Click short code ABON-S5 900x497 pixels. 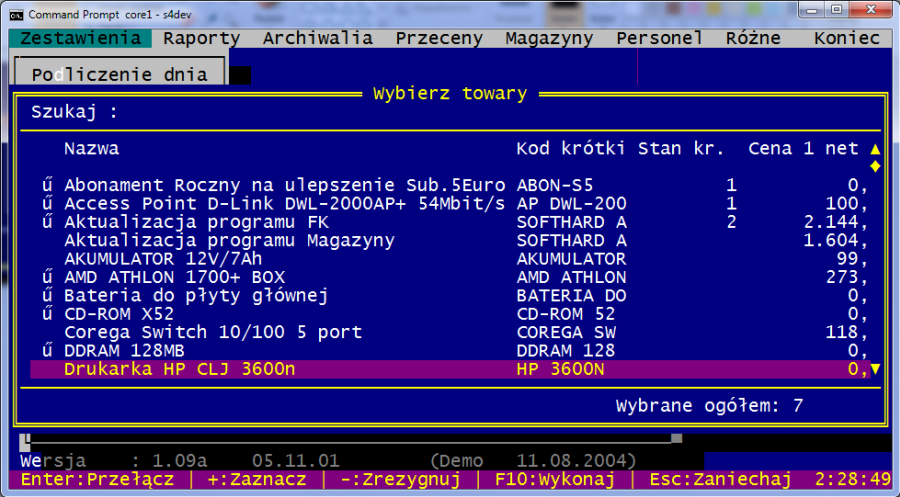coord(554,185)
